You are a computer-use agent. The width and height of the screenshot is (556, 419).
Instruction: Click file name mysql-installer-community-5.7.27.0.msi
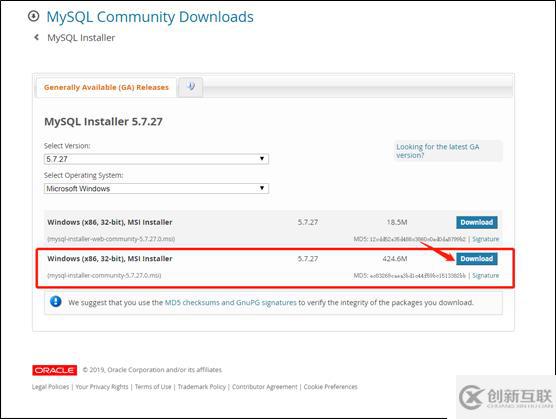[104, 275]
